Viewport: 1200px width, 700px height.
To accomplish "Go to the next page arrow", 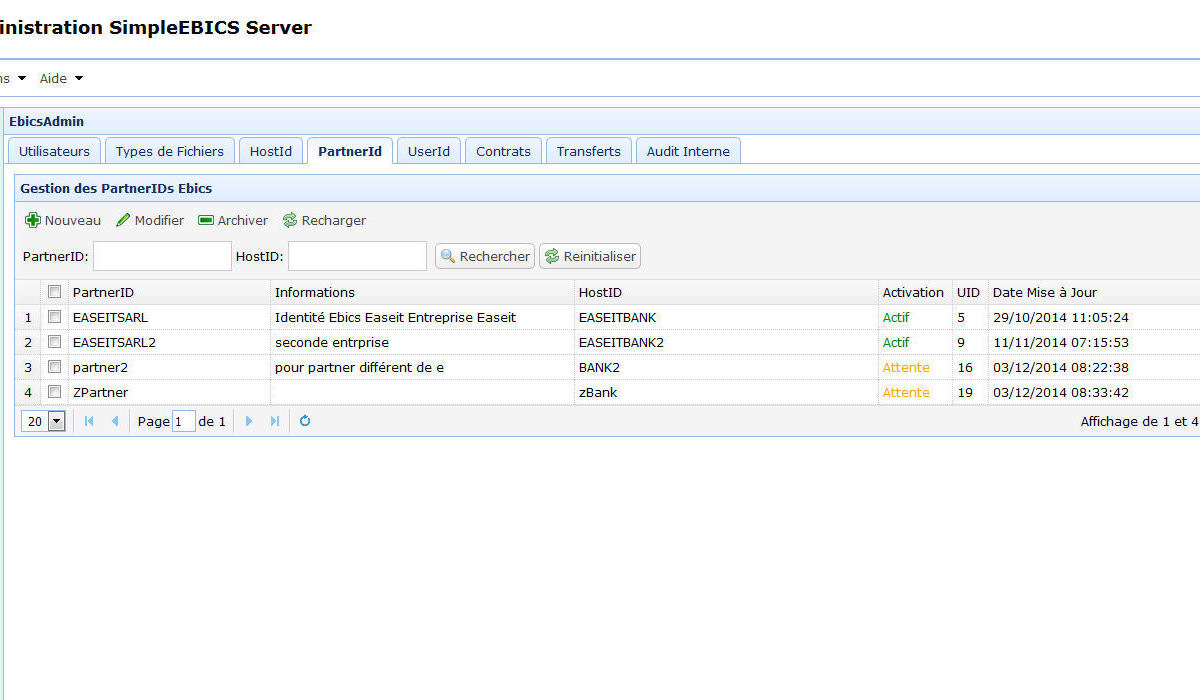I will coord(249,421).
